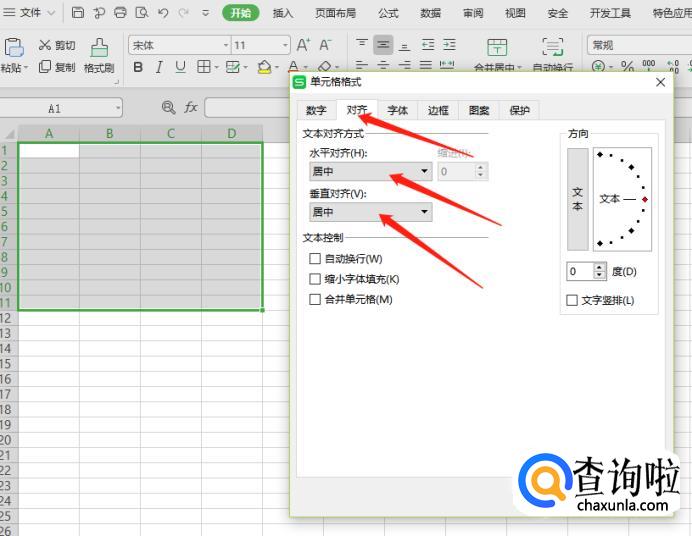Open the number format 常规 dropdown
692x536 pixels.
point(639,45)
